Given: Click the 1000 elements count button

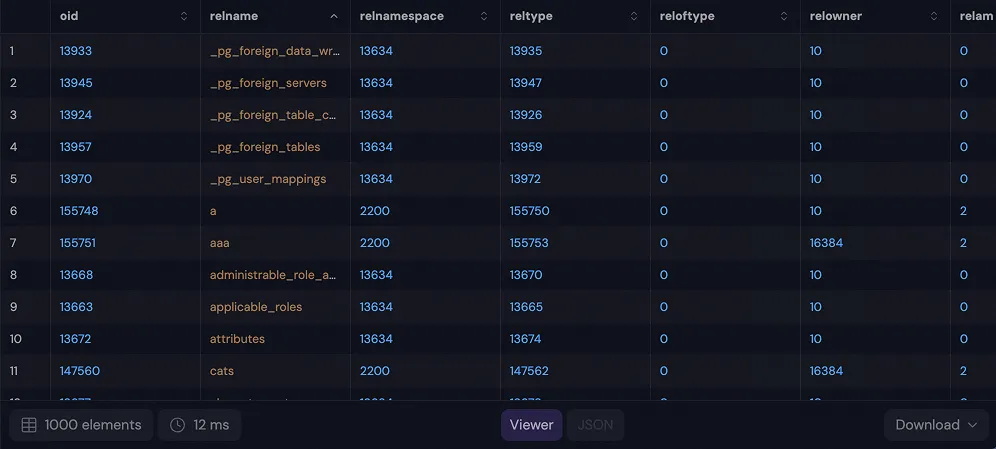Looking at the screenshot, I should 81,425.
